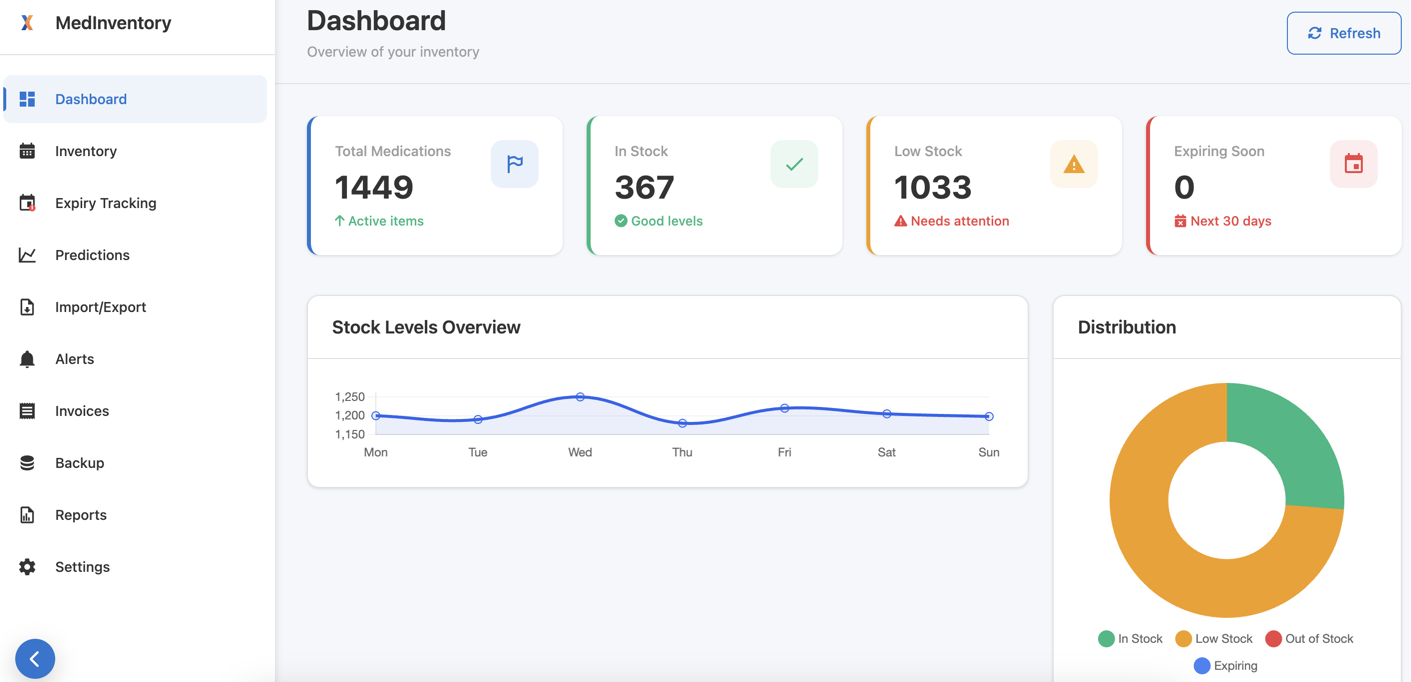
Task: Click the MedInventory logo link
Action: click(x=95, y=23)
